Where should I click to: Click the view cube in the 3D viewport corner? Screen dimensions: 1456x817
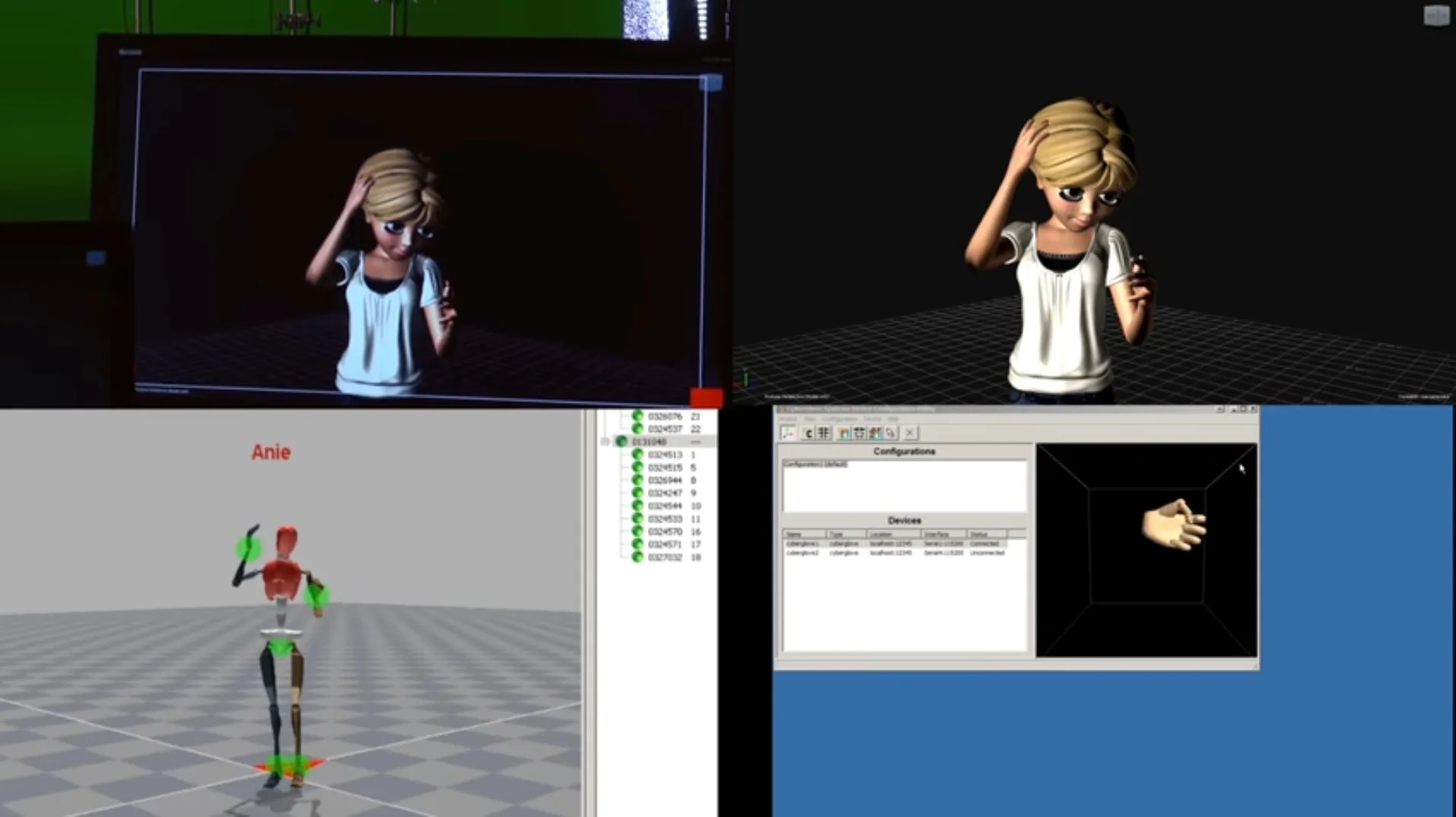1436,15
